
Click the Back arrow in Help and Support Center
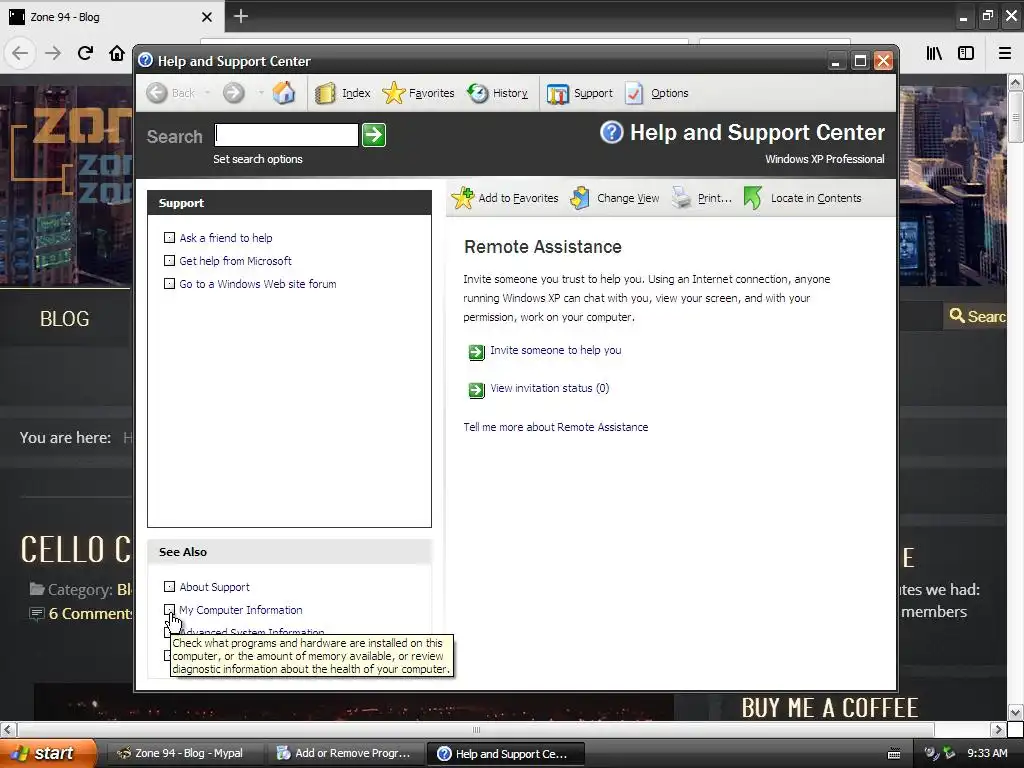pos(157,93)
